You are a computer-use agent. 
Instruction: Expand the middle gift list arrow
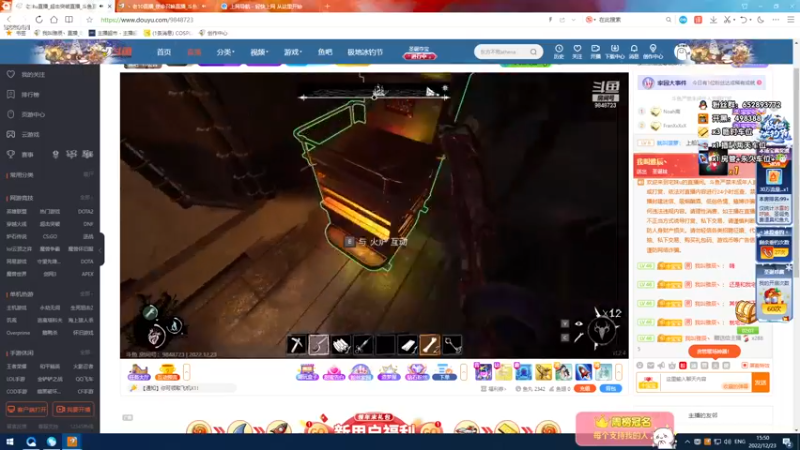pos(463,372)
